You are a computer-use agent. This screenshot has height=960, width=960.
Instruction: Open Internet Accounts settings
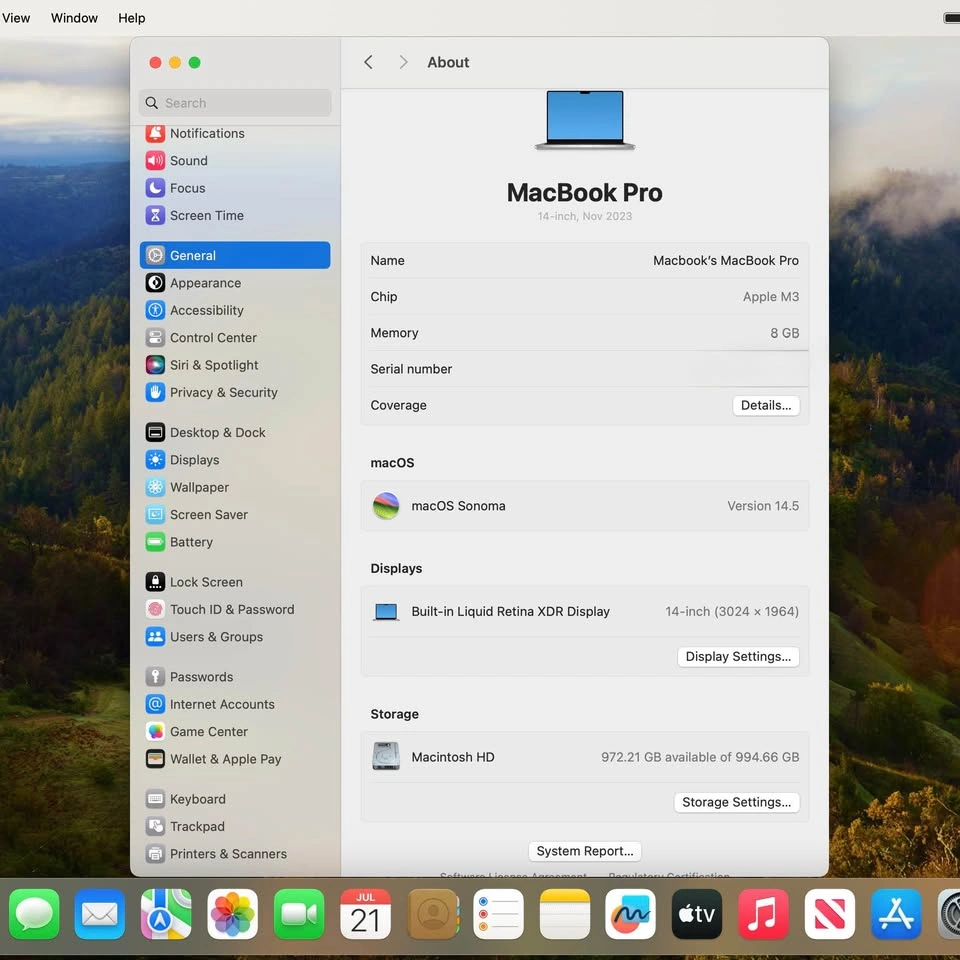[x=234, y=704]
